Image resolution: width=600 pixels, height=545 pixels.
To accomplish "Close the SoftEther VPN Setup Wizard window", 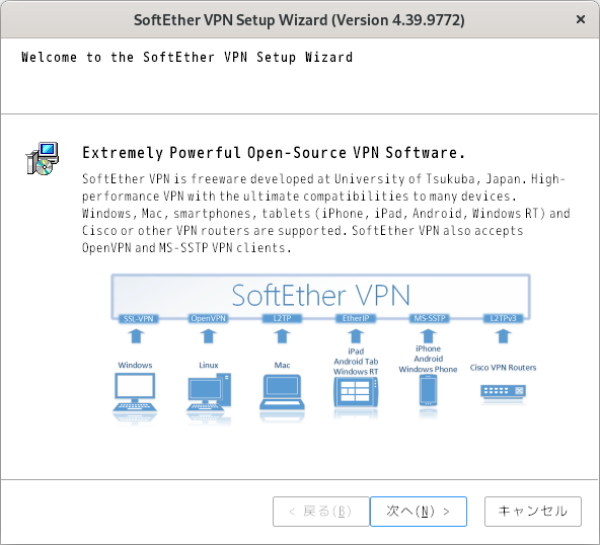I will pos(580,19).
